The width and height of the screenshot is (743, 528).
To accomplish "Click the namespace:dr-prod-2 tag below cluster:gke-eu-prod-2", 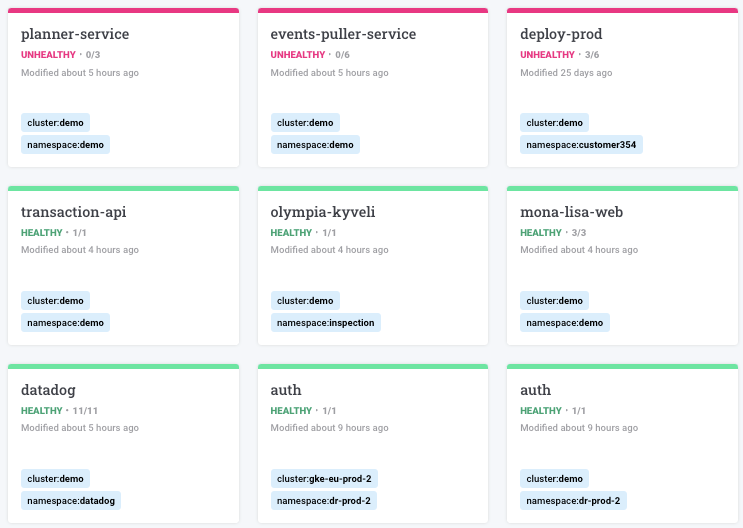I will (x=324, y=500).
